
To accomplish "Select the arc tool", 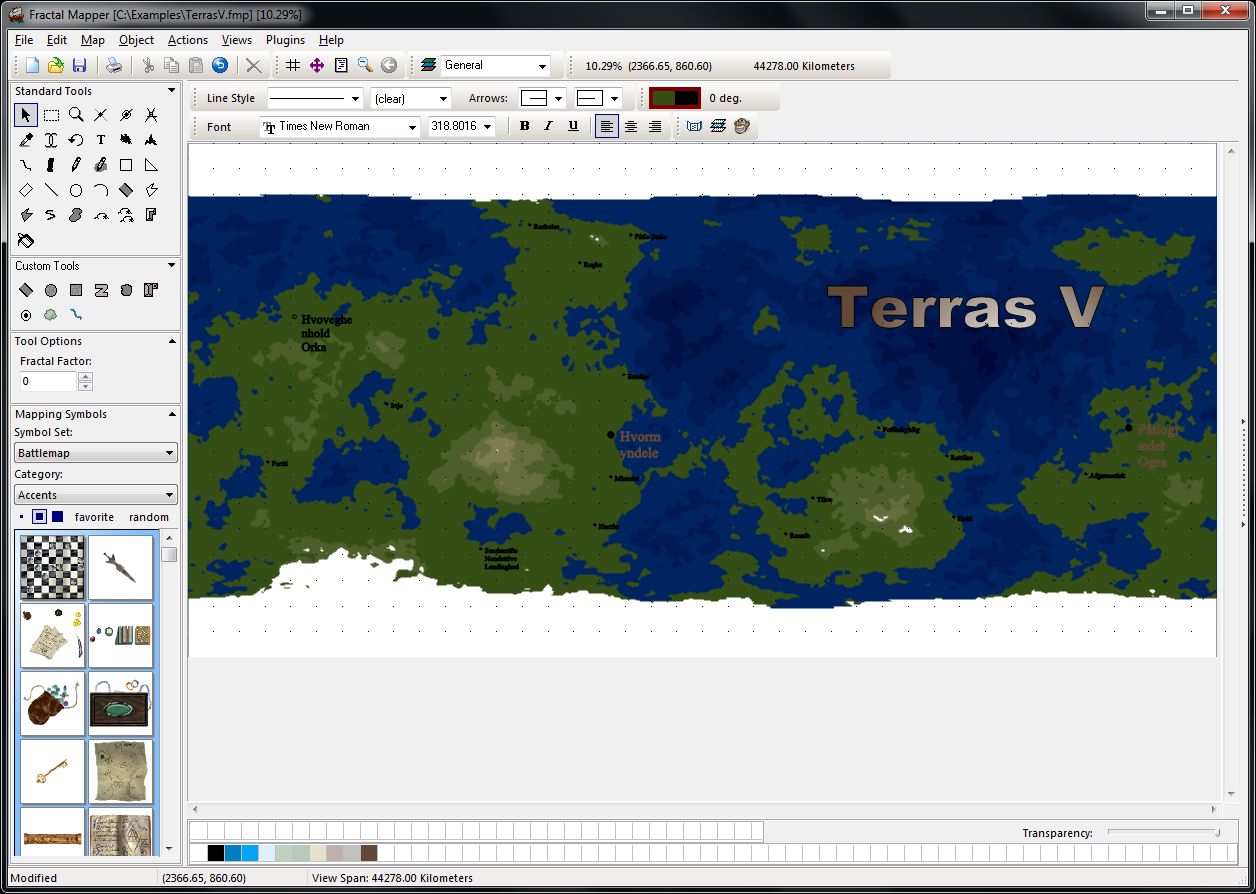I will click(x=101, y=190).
